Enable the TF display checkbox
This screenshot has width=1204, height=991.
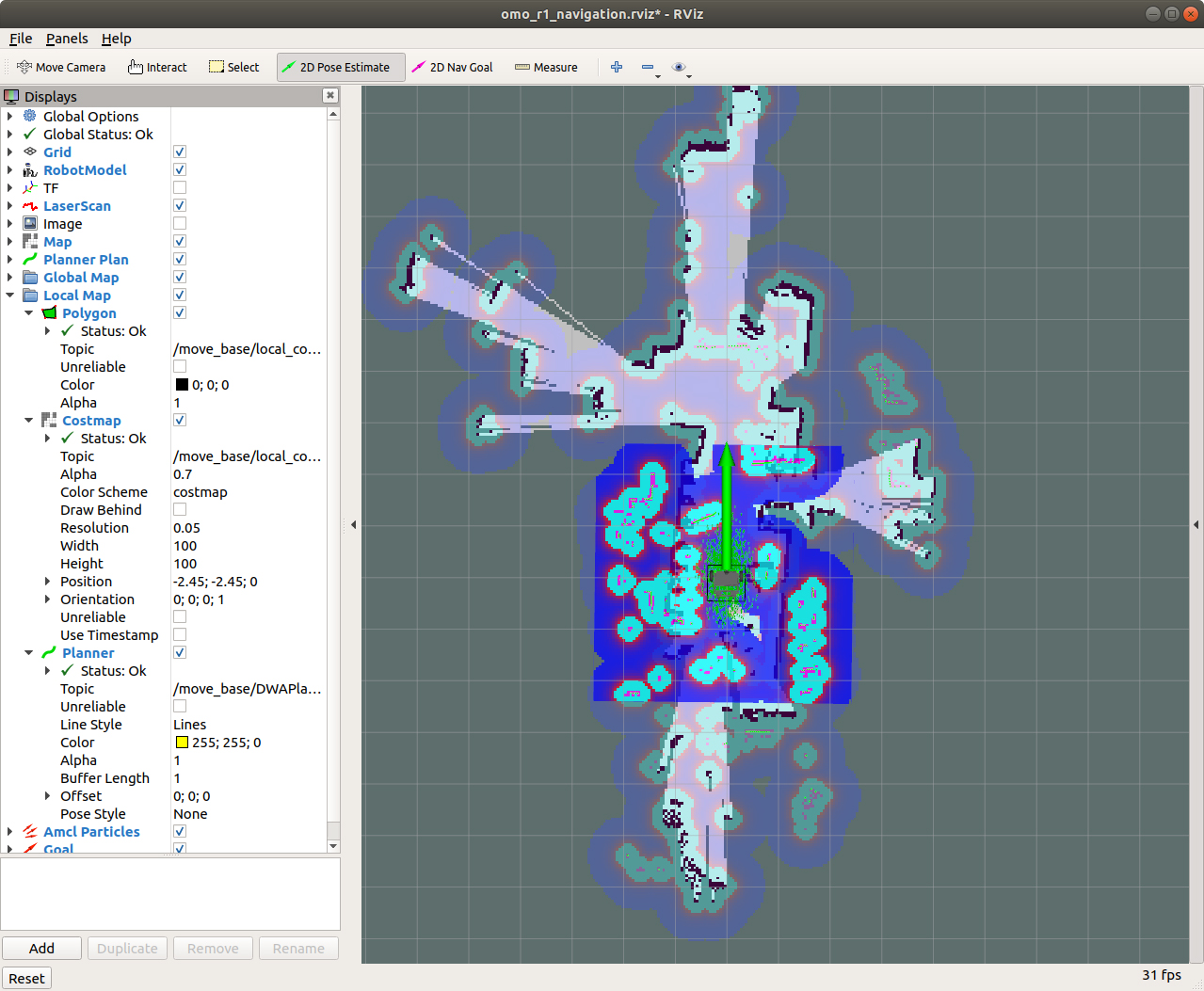click(180, 188)
